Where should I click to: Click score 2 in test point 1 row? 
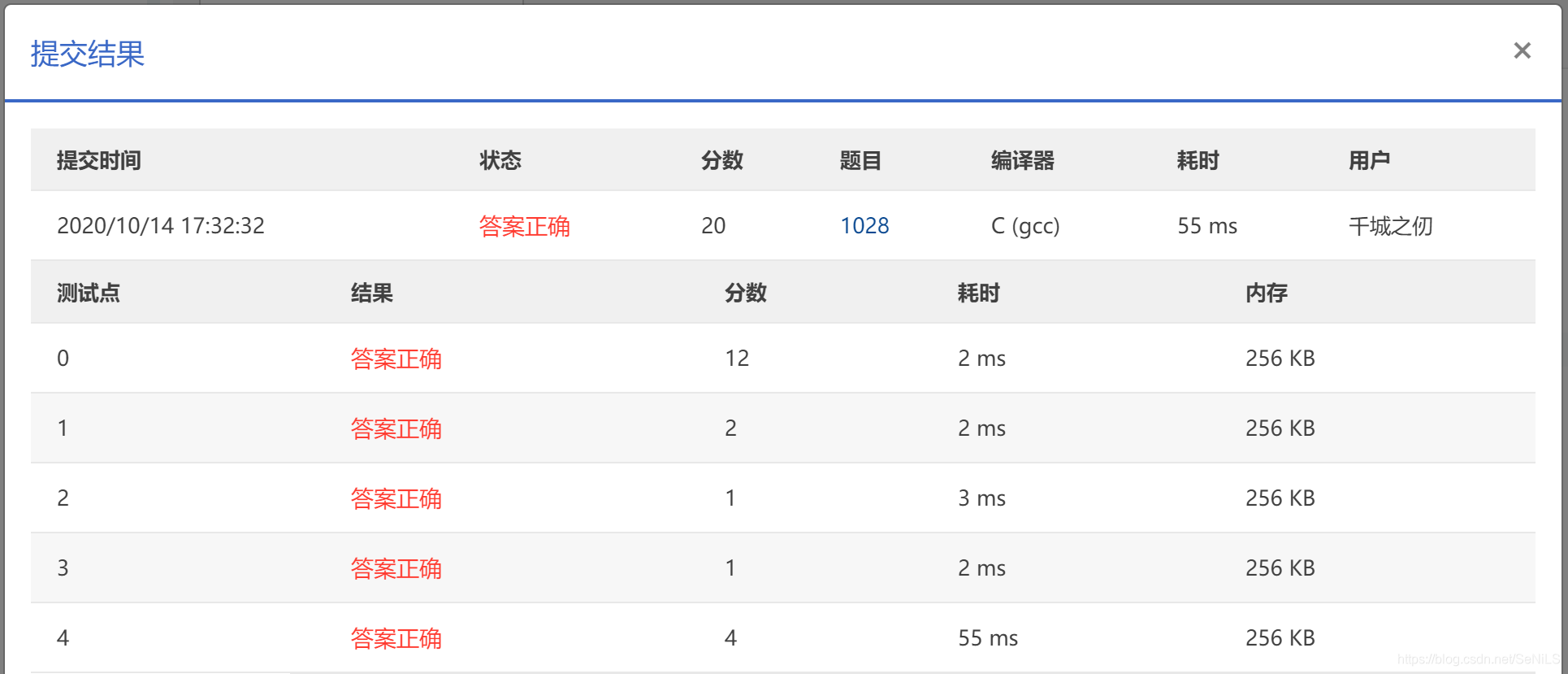click(730, 428)
